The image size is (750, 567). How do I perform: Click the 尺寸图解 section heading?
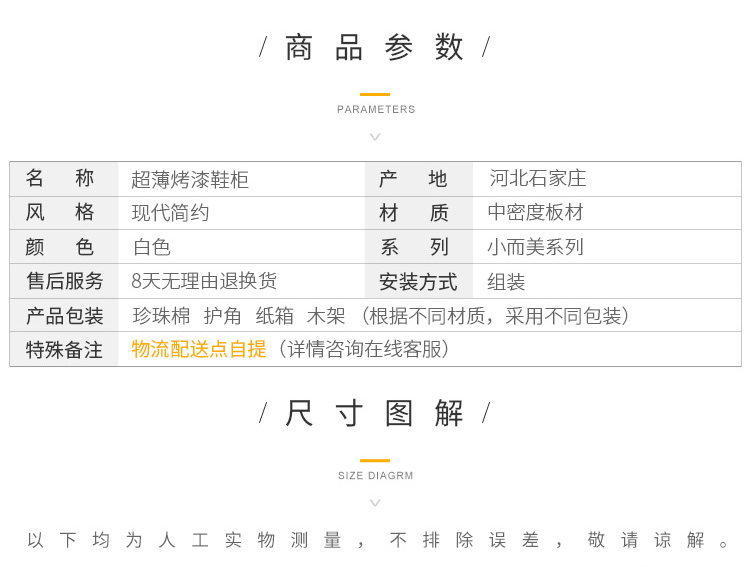coord(375,413)
